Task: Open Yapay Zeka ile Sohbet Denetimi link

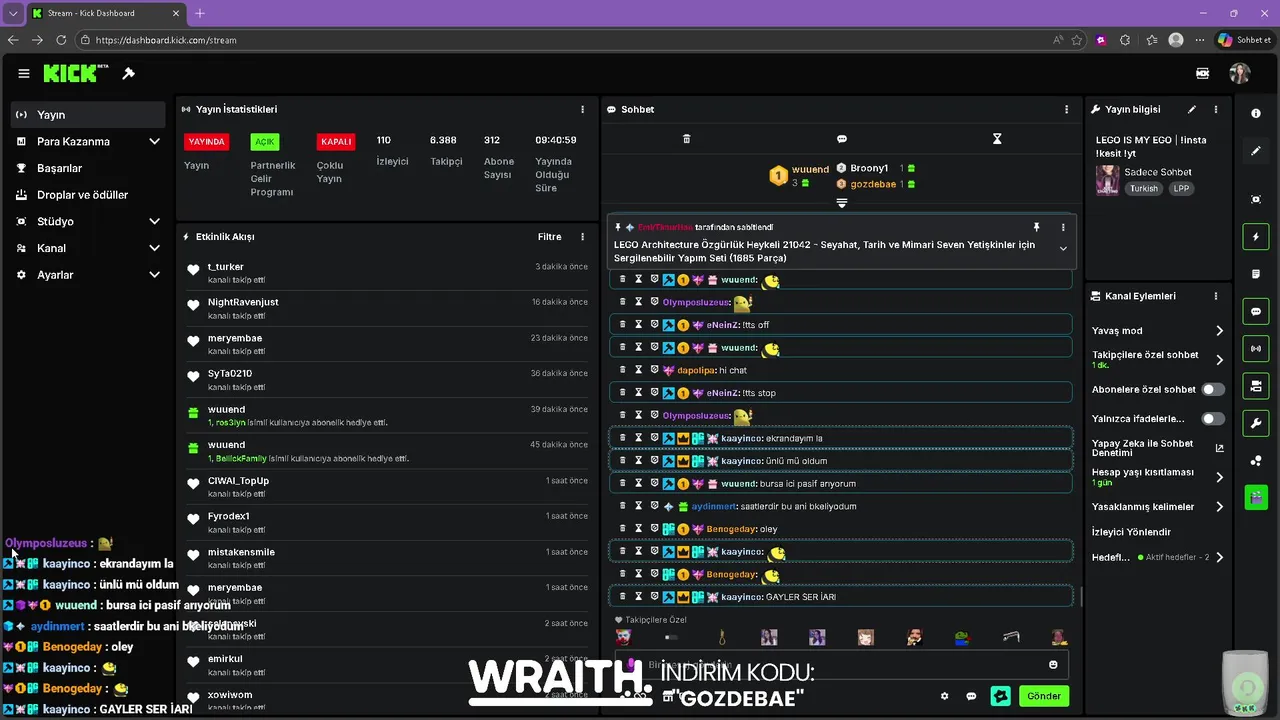Action: pyautogui.click(x=1219, y=448)
